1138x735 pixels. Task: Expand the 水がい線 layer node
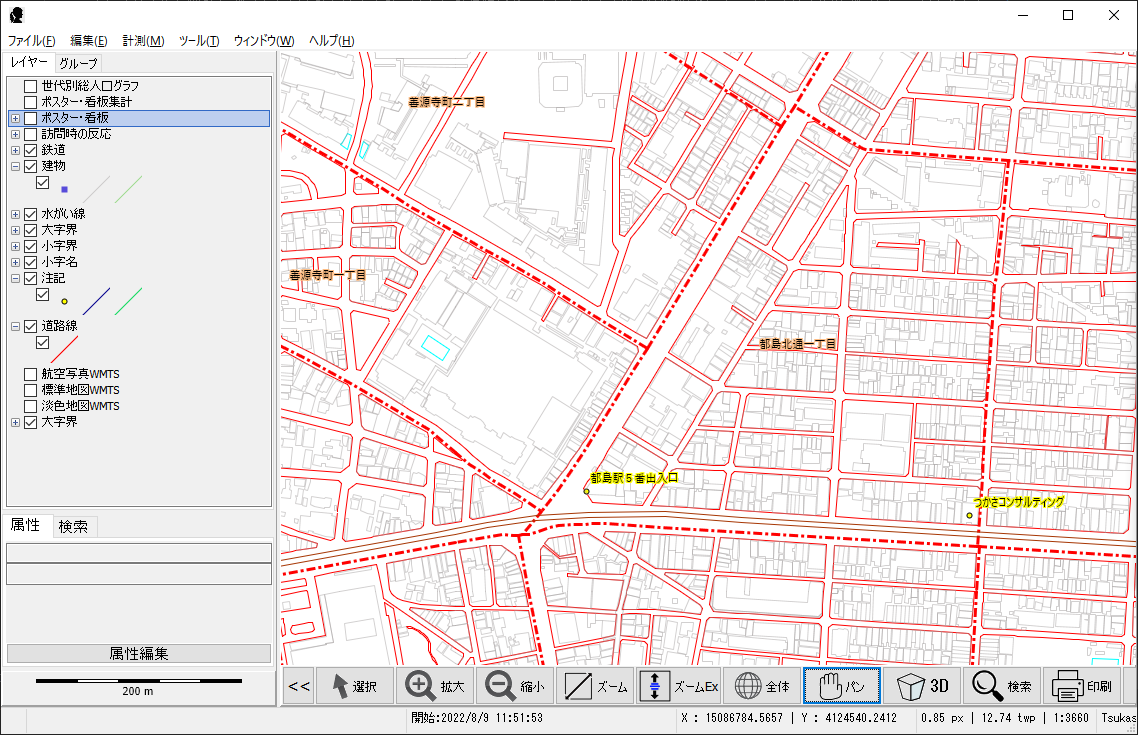(16, 214)
